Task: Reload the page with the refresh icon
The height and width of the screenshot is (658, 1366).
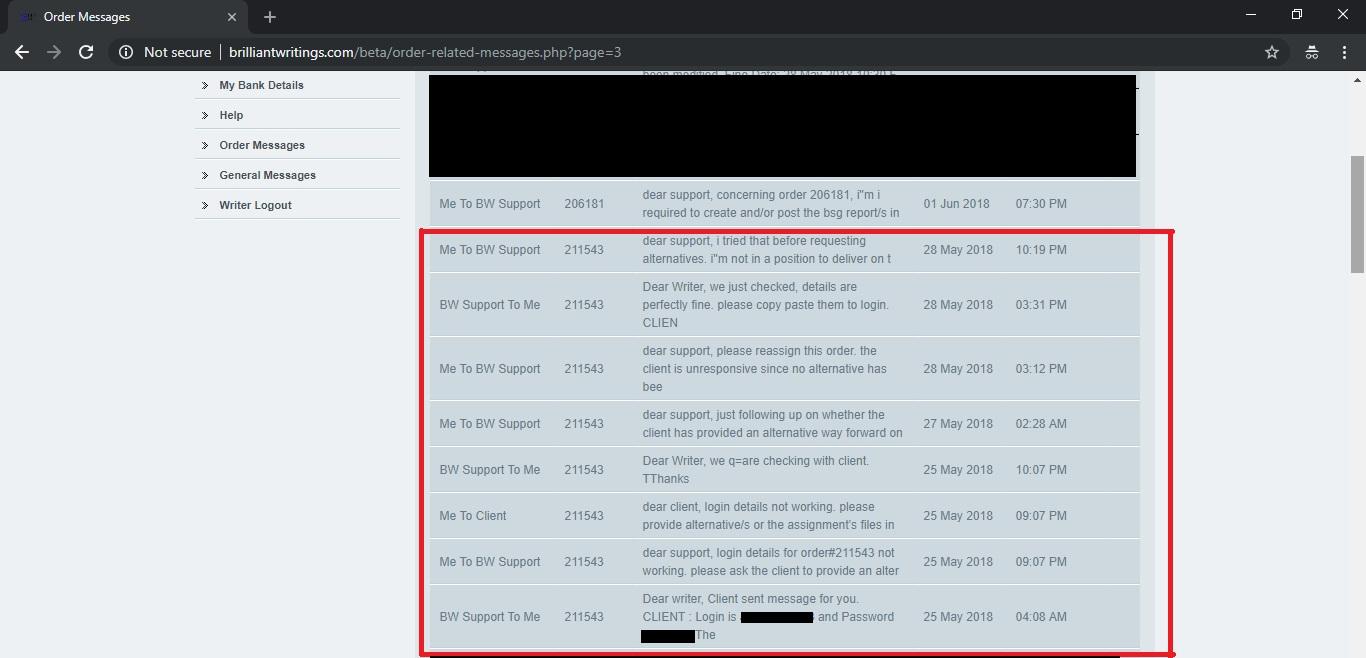Action: point(86,52)
